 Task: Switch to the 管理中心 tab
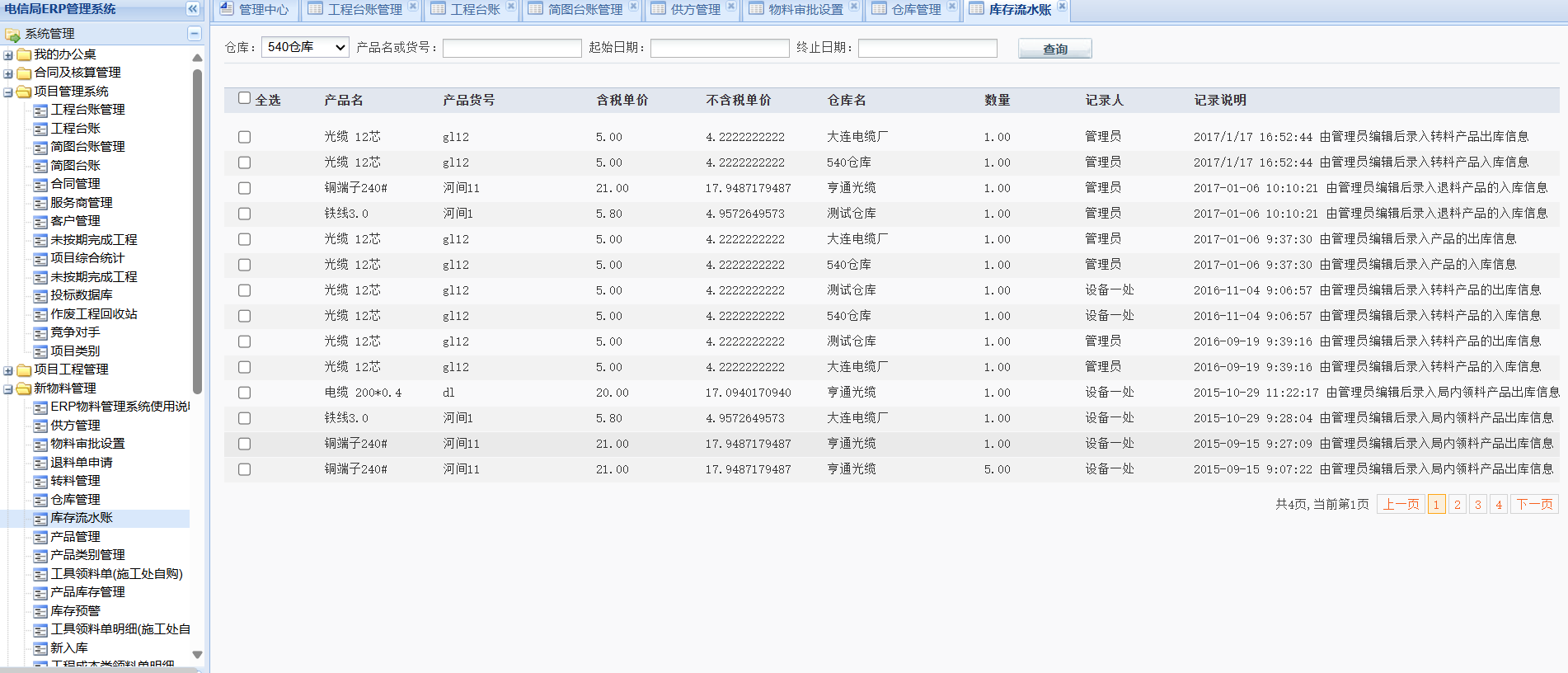254,9
